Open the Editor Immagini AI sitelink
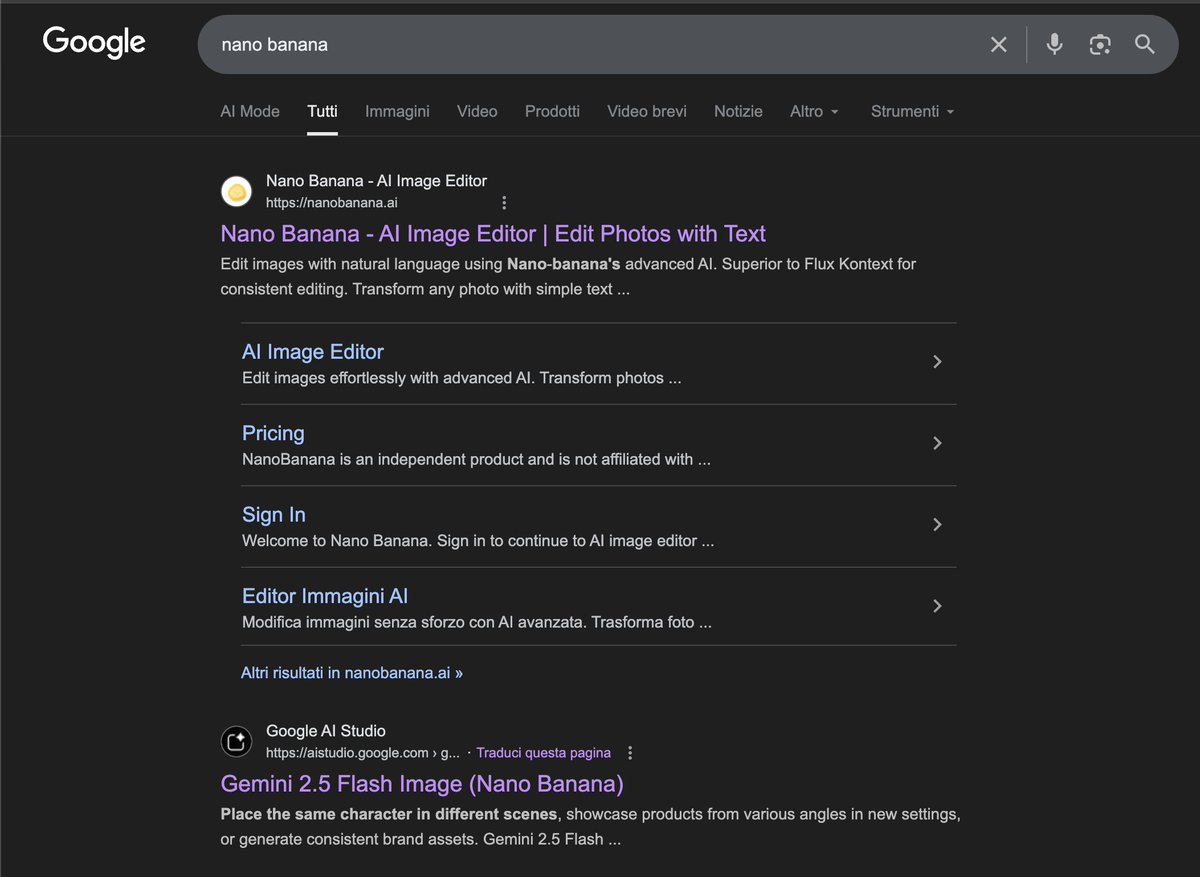This screenshot has height=877, width=1200. coord(325,596)
